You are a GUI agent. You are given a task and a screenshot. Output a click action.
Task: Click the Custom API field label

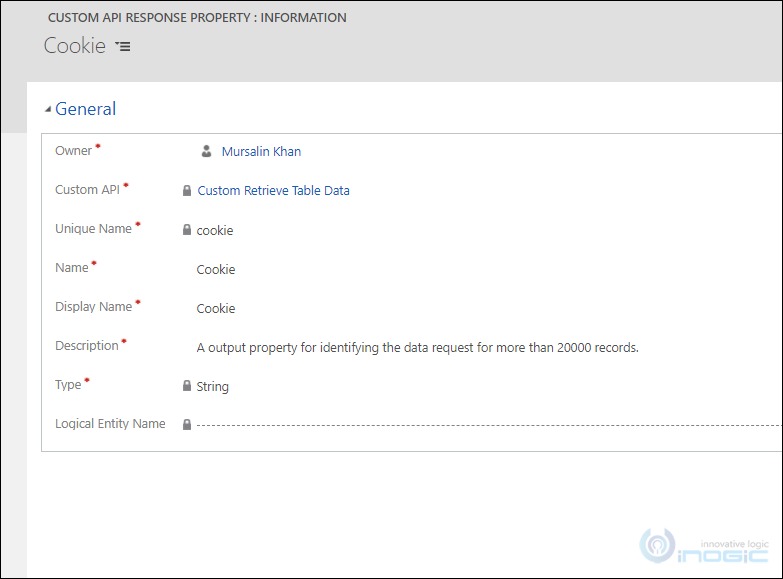(x=87, y=189)
